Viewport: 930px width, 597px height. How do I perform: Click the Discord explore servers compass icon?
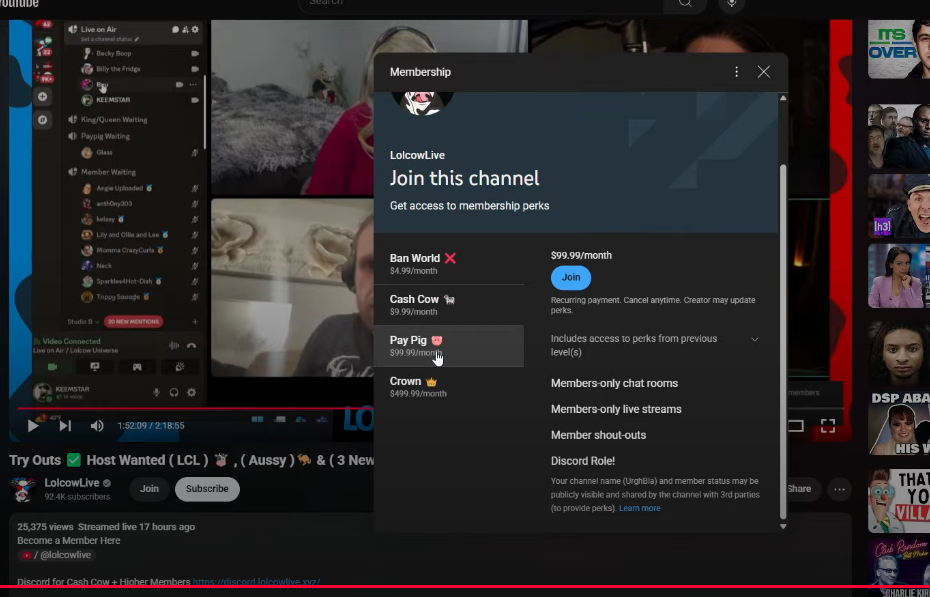coord(43,120)
